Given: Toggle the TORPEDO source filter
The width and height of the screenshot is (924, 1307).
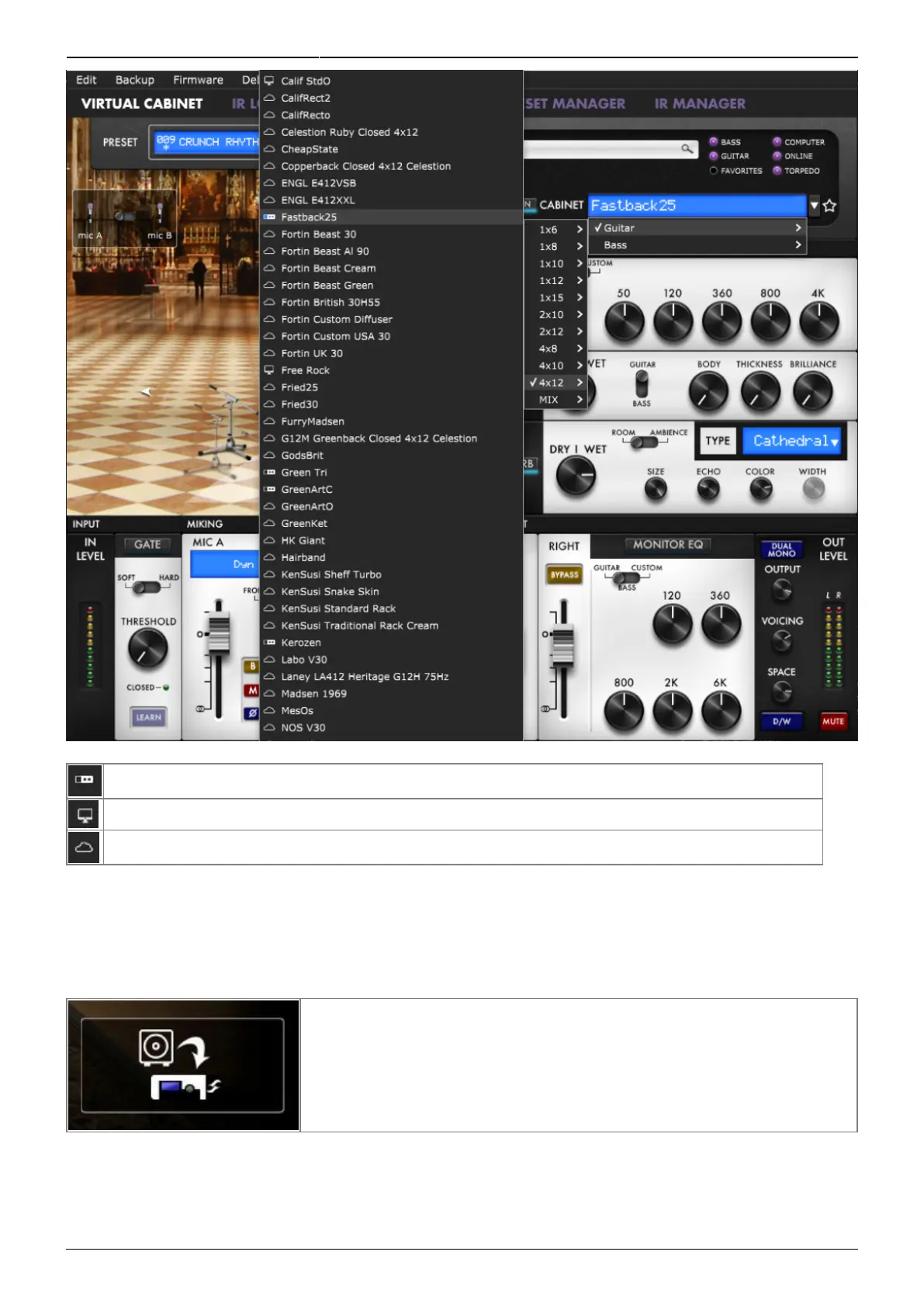Looking at the screenshot, I should [777, 171].
